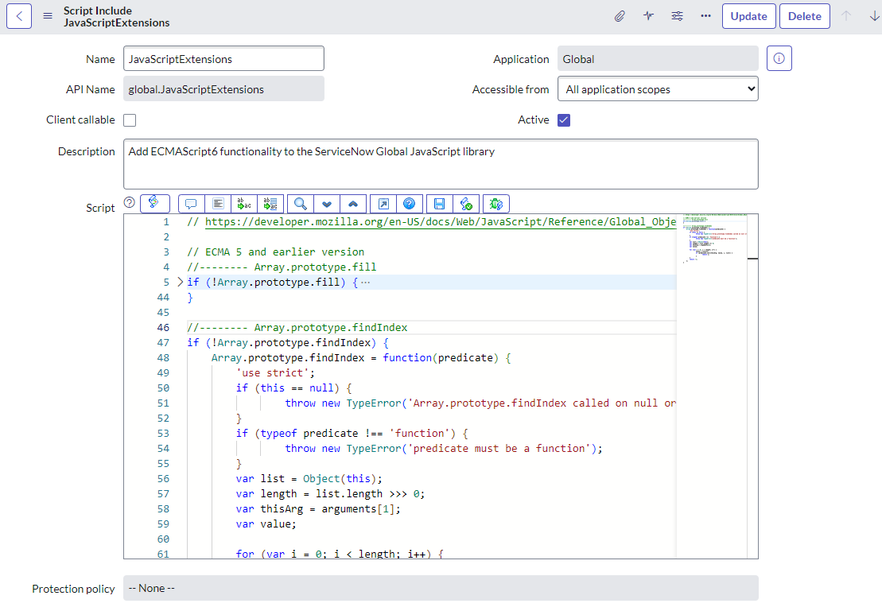Click the format code icon
Viewport: 882px width, 612px height.
(x=218, y=204)
